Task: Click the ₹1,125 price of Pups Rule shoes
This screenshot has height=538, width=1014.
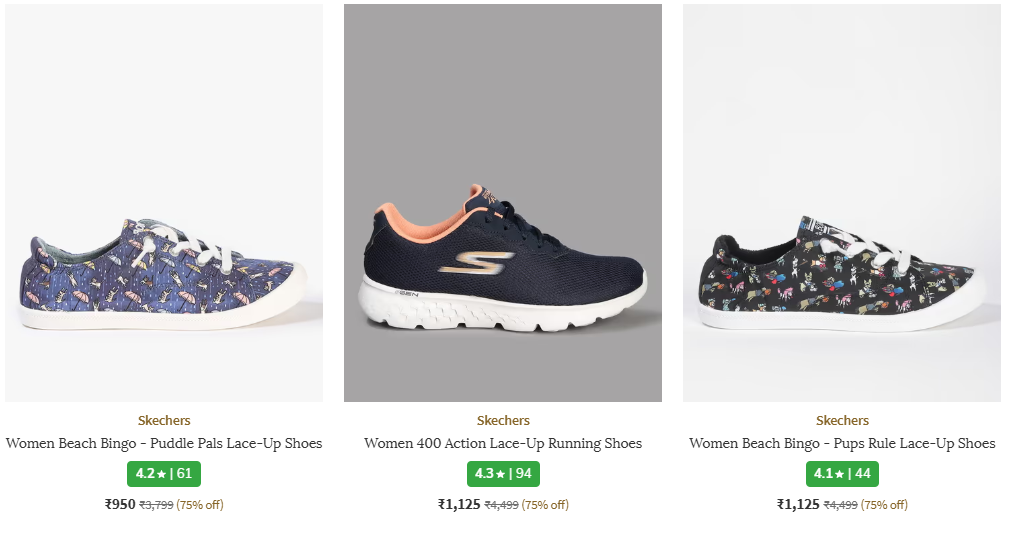Action: click(798, 505)
